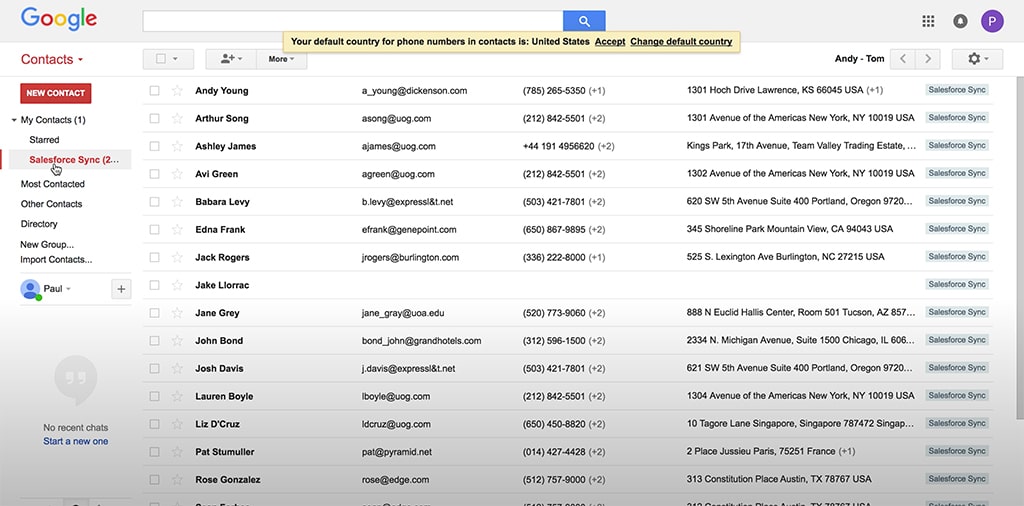Click the email pat@pyramid.net
The width and height of the screenshot is (1024, 506).
[x=396, y=452]
